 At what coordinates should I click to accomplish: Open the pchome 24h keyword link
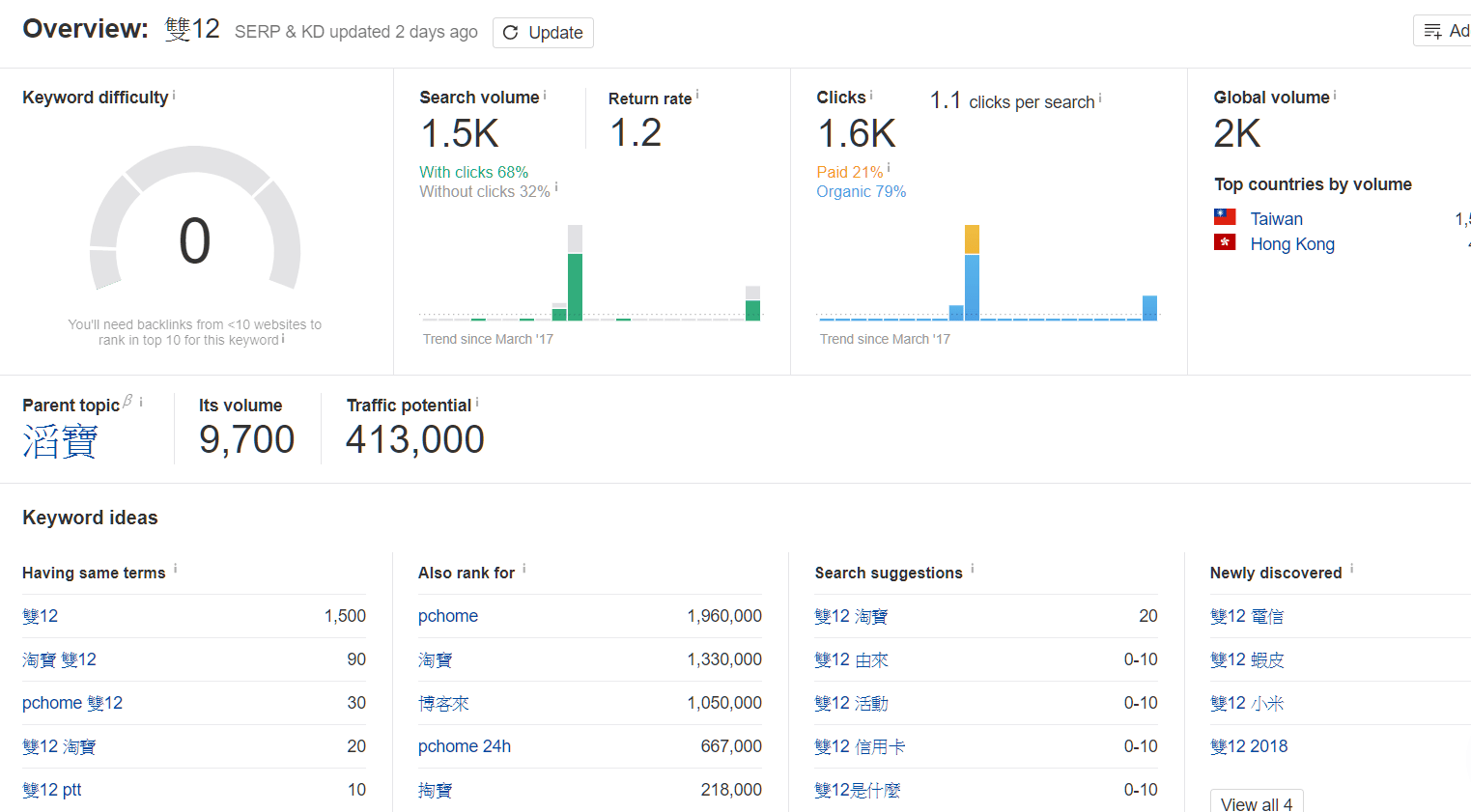[x=464, y=746]
